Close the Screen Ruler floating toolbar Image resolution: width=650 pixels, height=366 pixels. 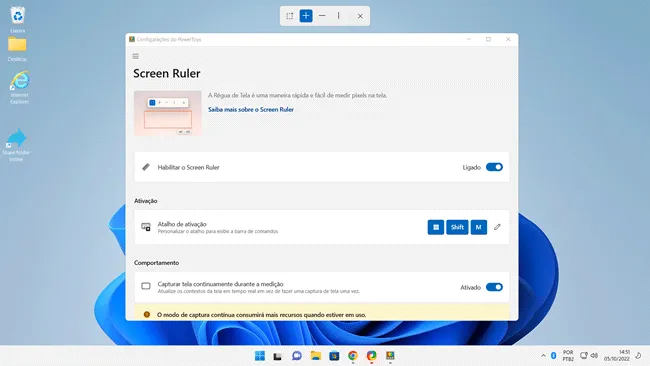point(360,16)
